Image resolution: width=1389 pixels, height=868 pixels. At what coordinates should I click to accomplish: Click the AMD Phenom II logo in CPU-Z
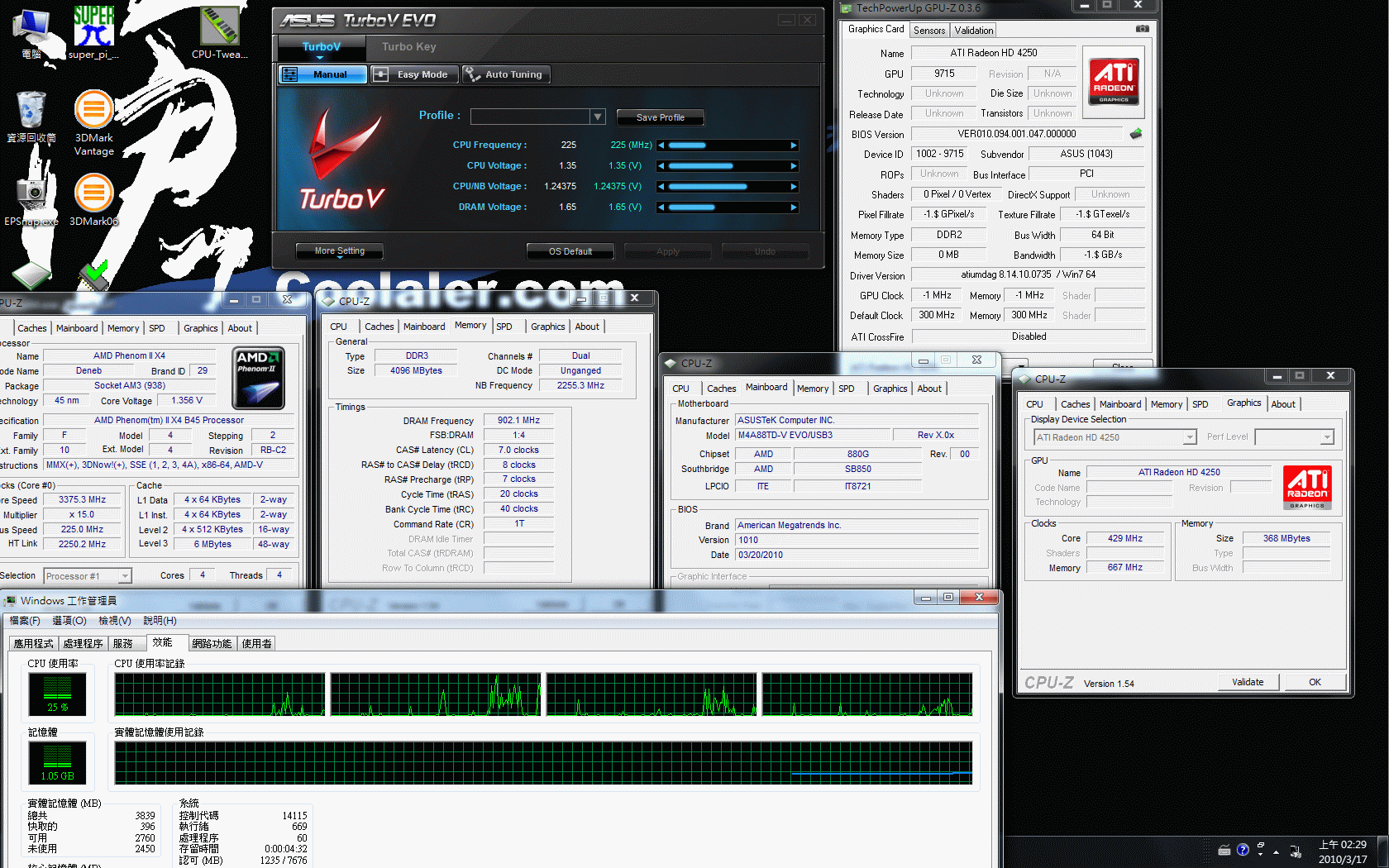259,378
